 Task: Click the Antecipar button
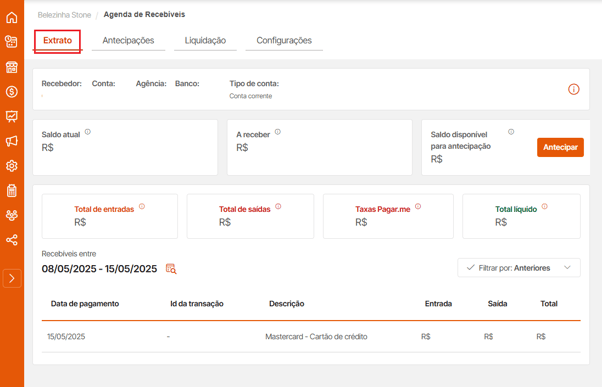coord(560,147)
